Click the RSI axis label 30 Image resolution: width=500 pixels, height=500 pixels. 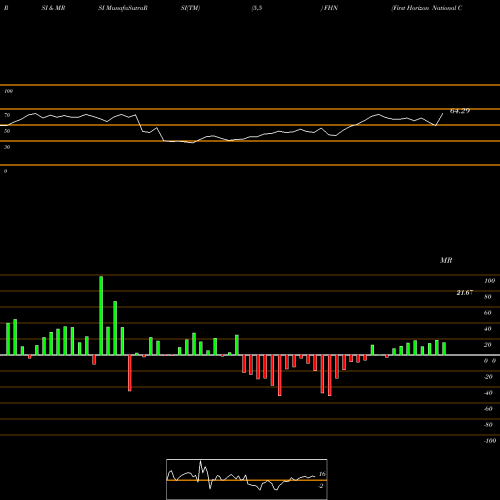[x=7, y=147]
